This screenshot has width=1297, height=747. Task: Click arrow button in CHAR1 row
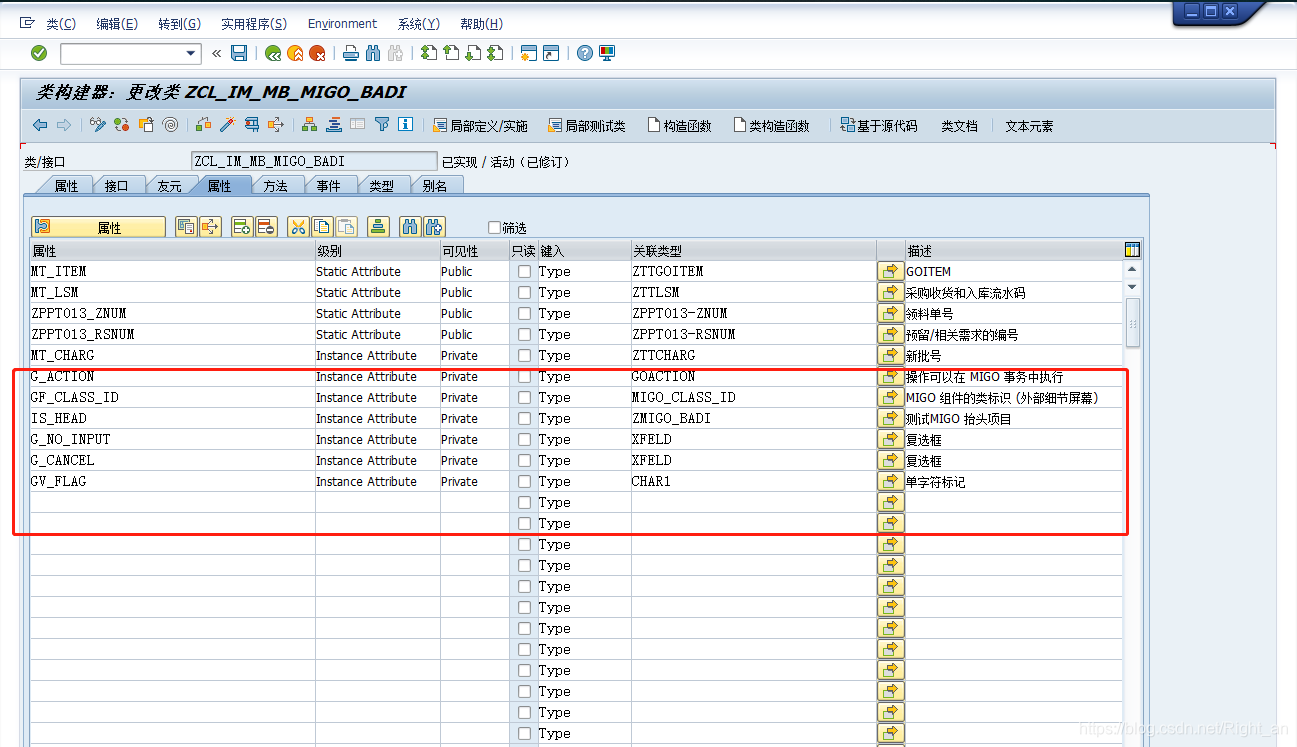coord(890,481)
